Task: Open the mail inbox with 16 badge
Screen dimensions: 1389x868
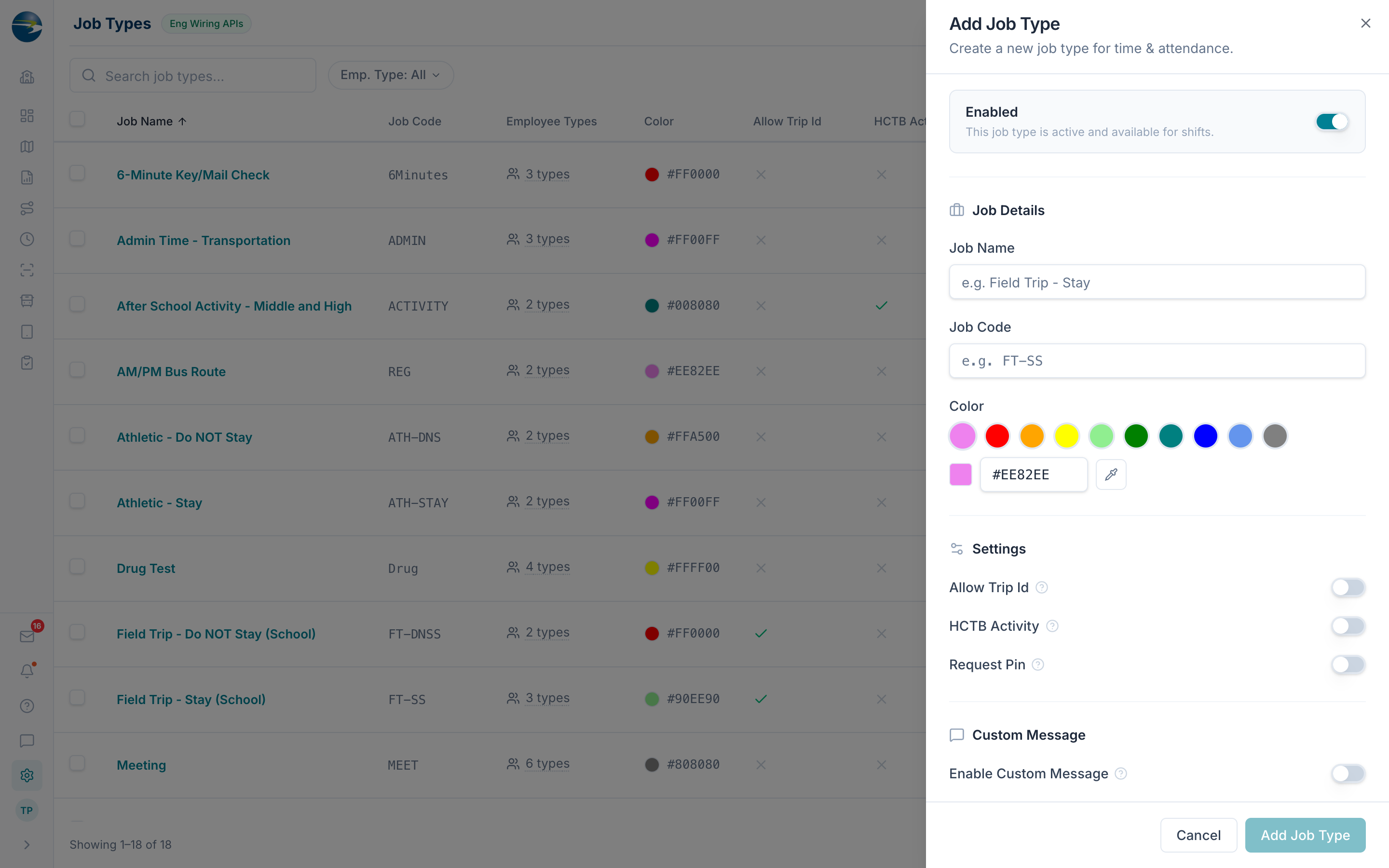Action: (x=27, y=636)
